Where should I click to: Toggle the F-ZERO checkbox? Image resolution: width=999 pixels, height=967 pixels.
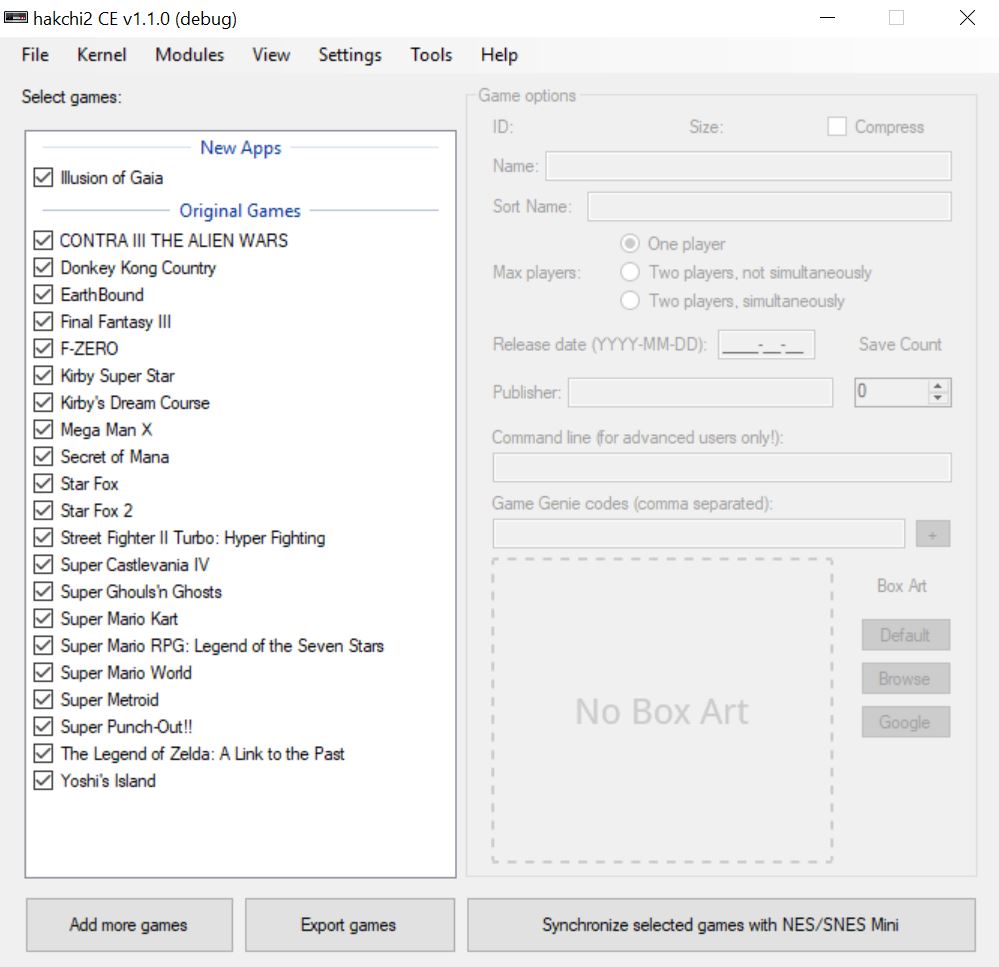[x=43, y=348]
